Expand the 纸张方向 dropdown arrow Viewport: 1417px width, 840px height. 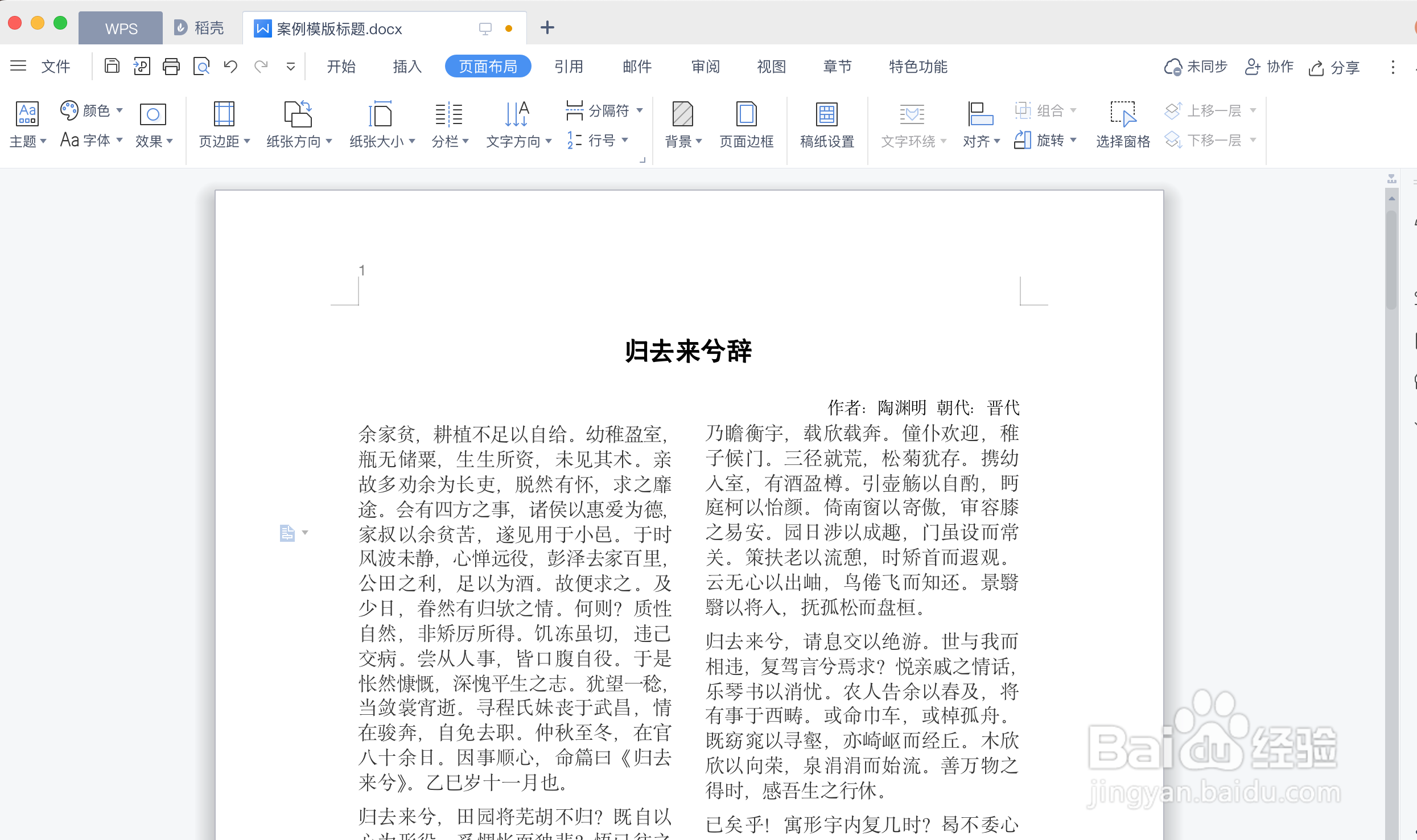(x=329, y=141)
